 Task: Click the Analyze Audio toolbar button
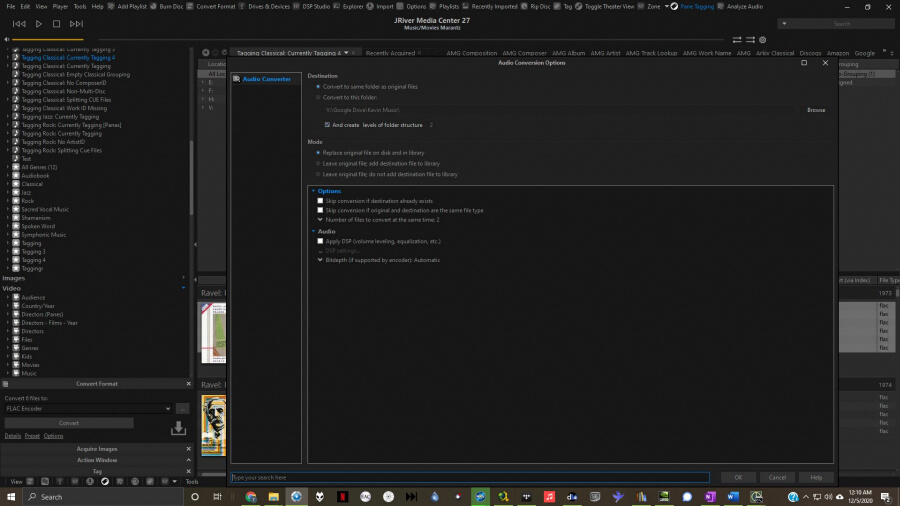point(740,6)
